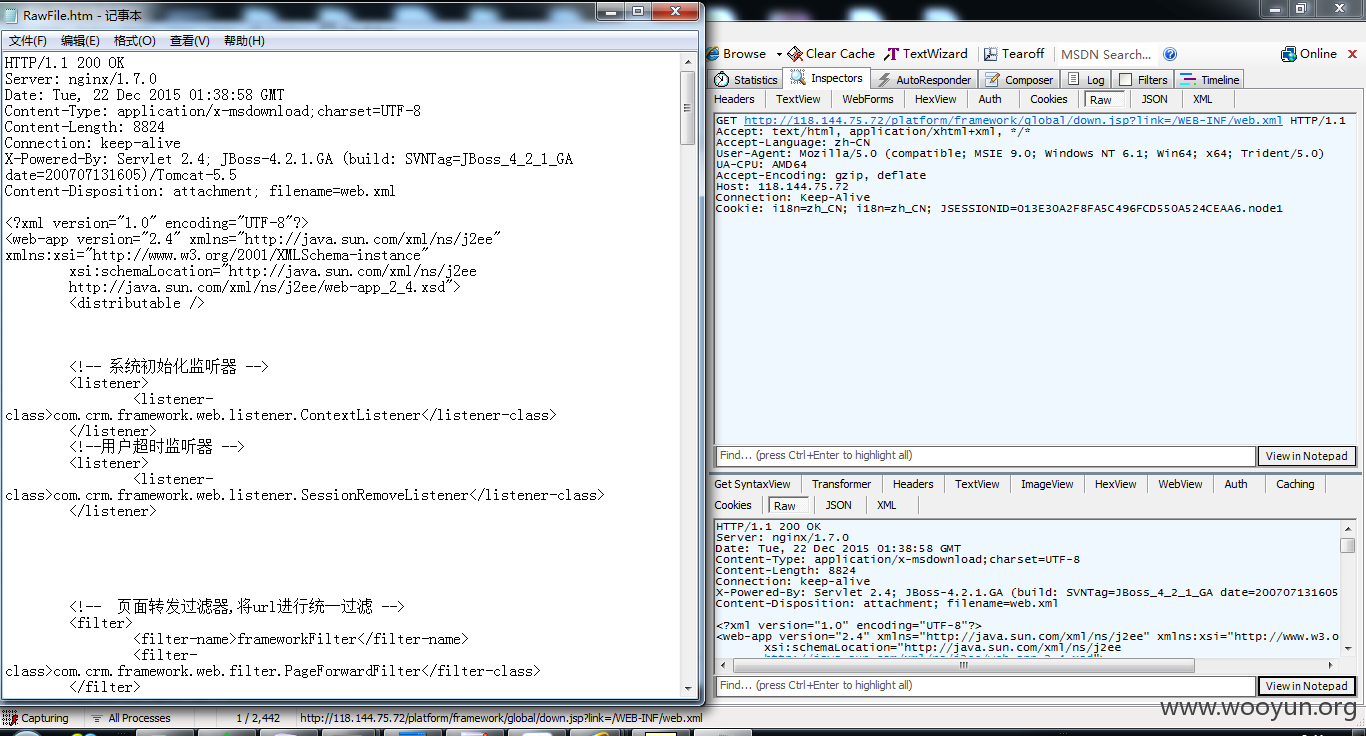Switch to the Statistics tab
This screenshot has height=736, width=1366.
[746, 80]
